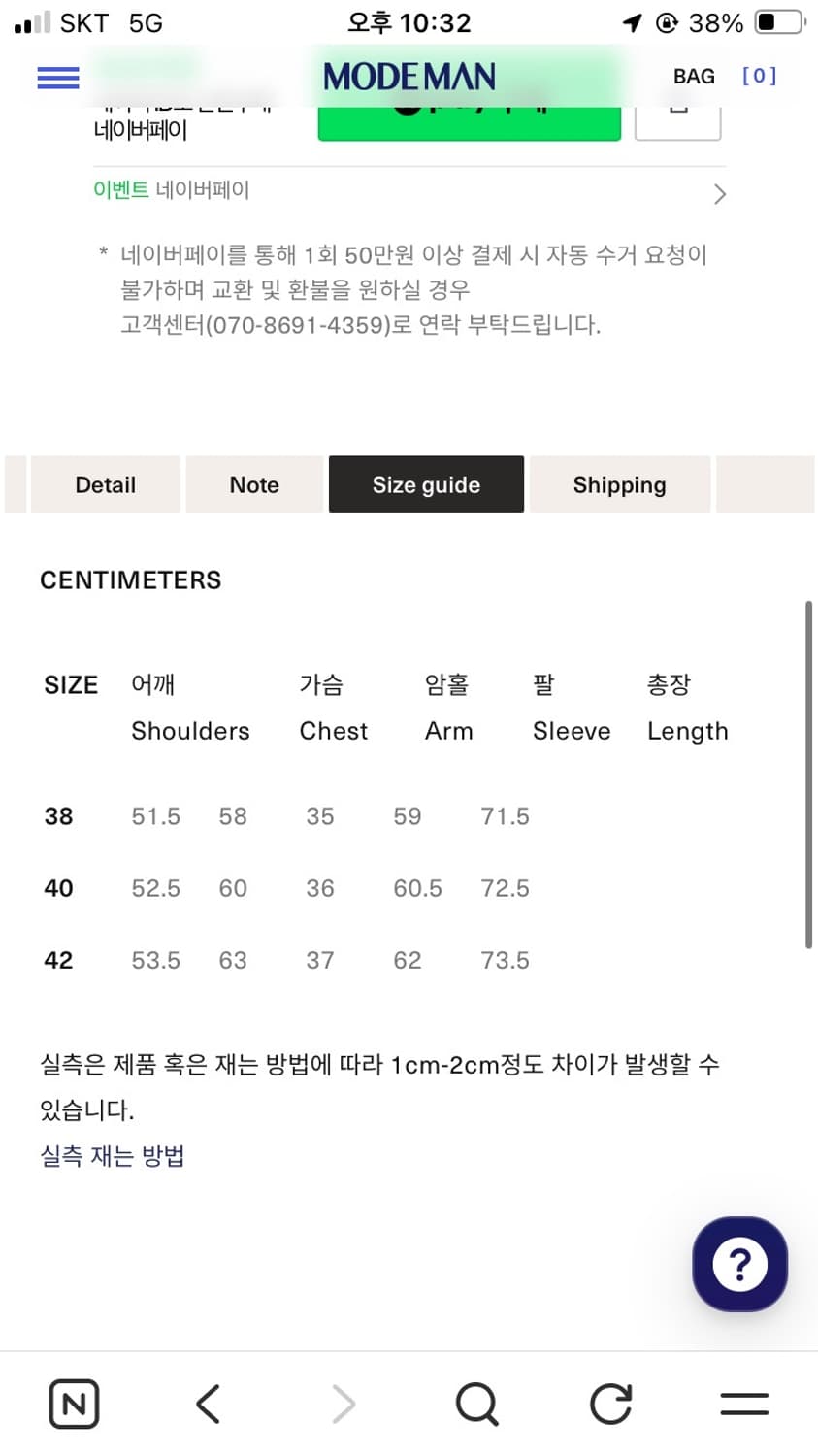Open the 실측 재는 방법 link
Image resolution: width=818 pixels, height=1456 pixels.
click(113, 1156)
